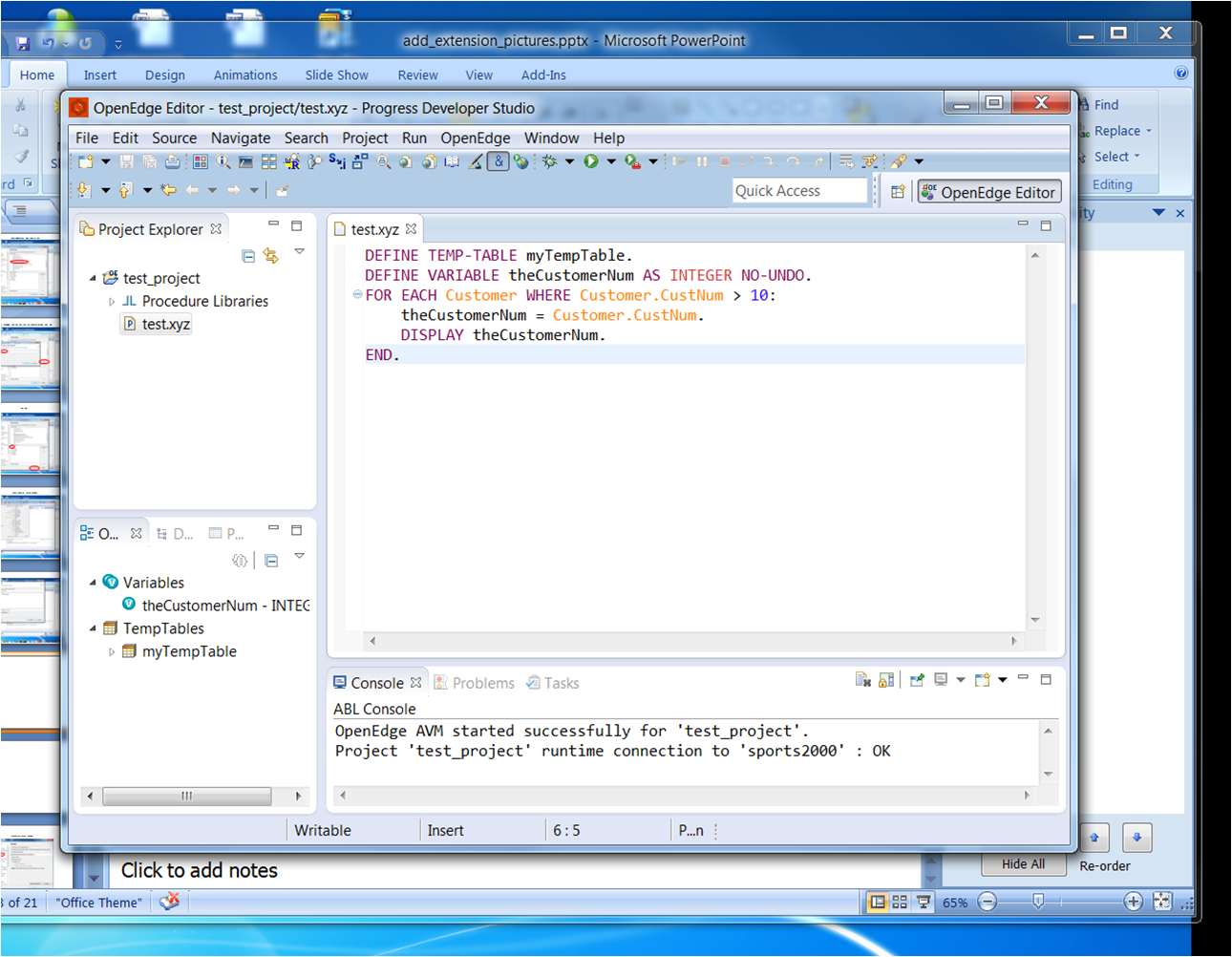Click the Clear Console icon
This screenshot has width=1232, height=957.
pyautogui.click(x=863, y=680)
